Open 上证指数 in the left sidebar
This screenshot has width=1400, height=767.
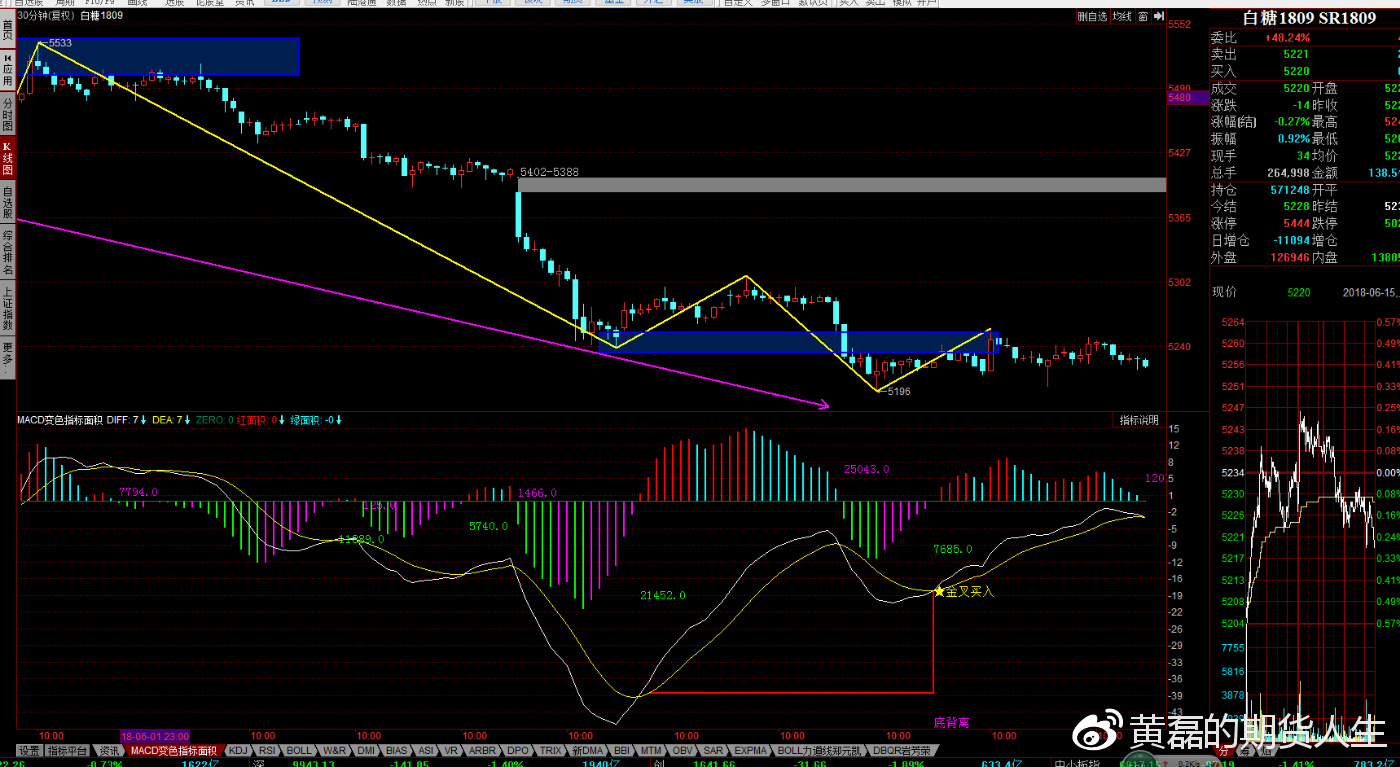click(x=7, y=307)
